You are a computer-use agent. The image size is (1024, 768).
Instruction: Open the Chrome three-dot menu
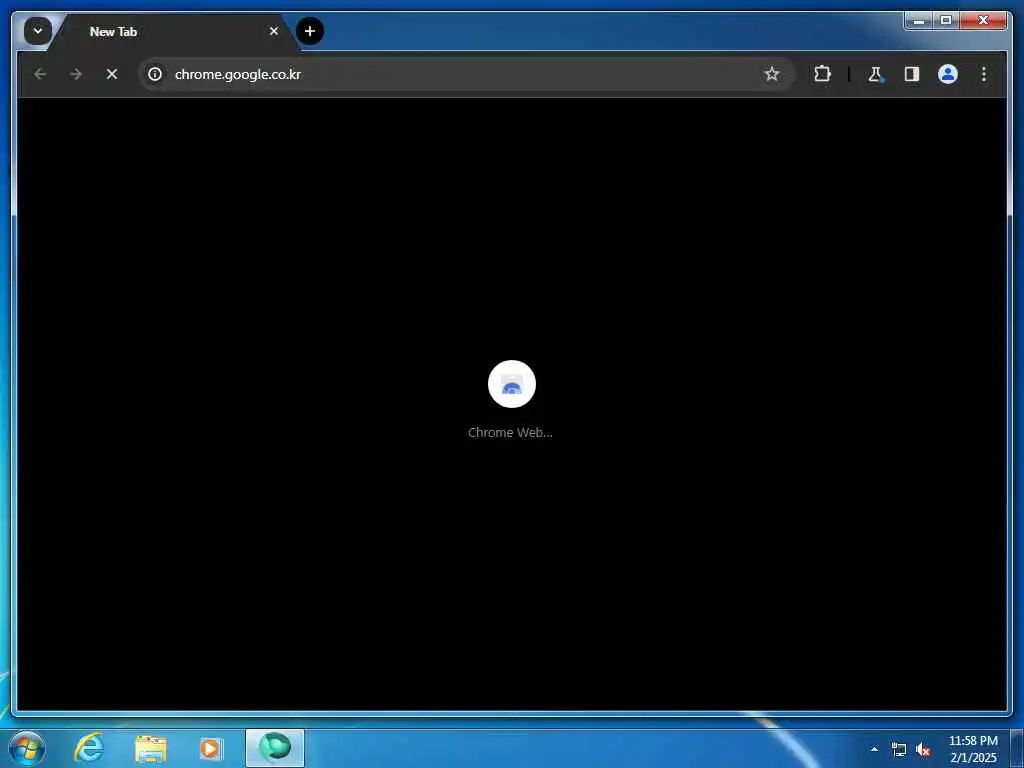coord(984,74)
